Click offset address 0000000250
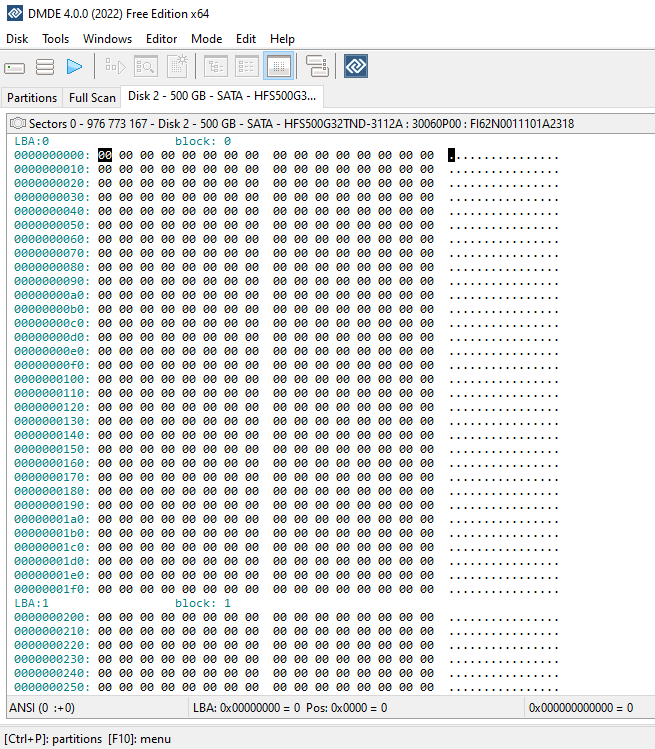Viewport: 655px width, 749px height. (x=52, y=687)
